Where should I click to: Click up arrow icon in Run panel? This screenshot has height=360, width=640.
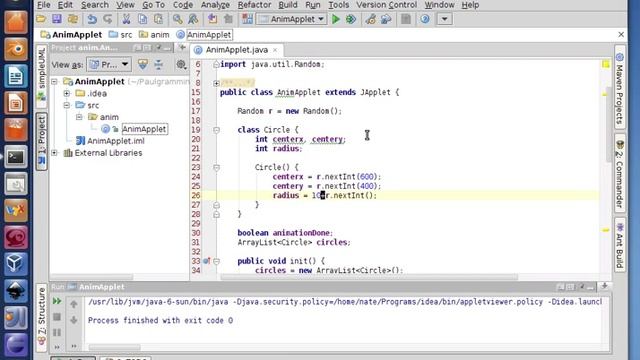click(74, 304)
